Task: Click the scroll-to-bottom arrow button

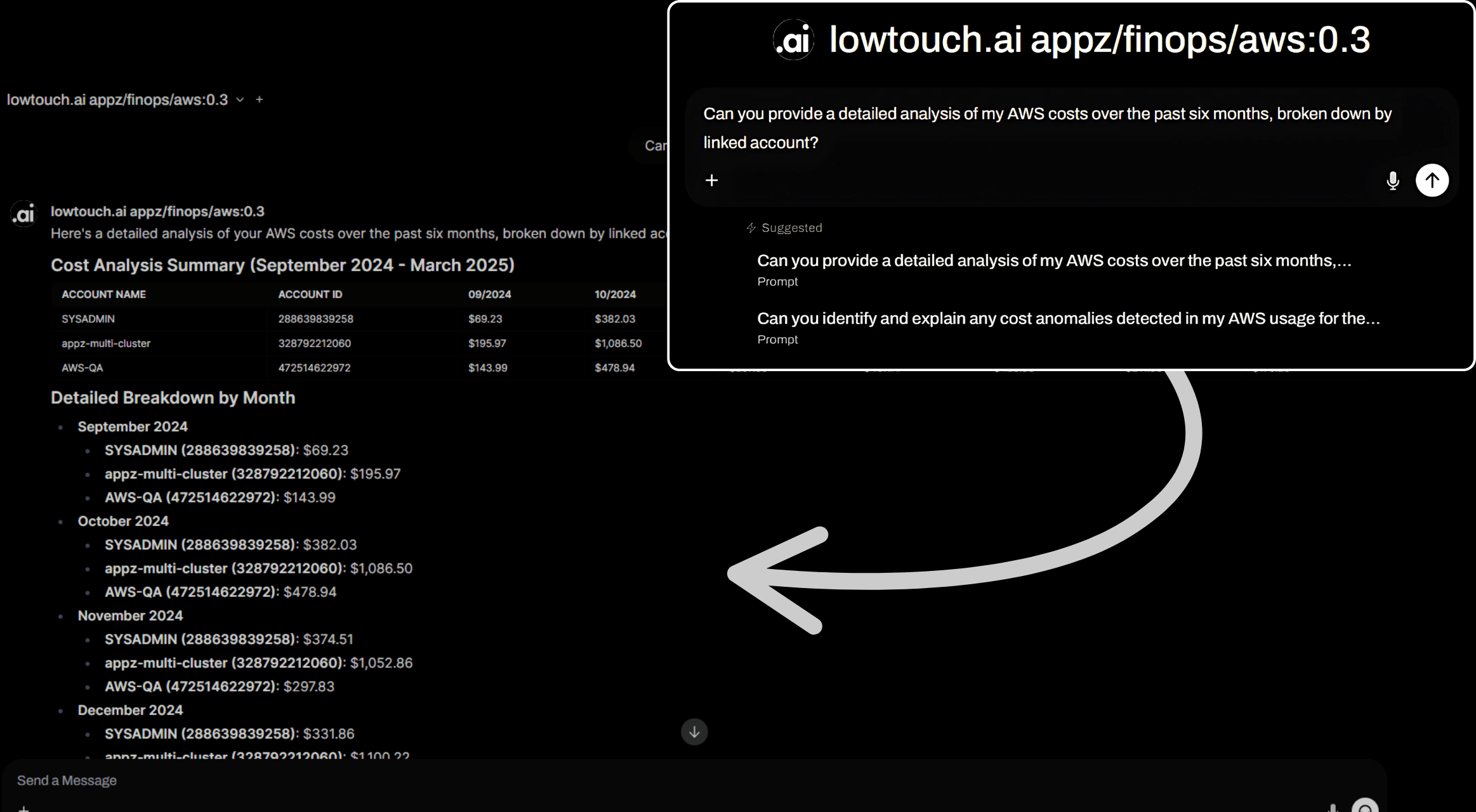Action: [x=694, y=732]
